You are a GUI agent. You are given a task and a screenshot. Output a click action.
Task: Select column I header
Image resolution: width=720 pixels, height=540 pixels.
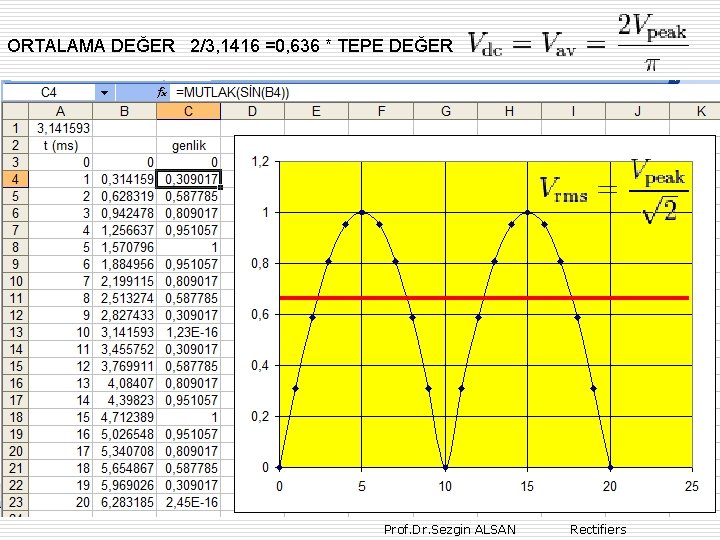[573, 111]
